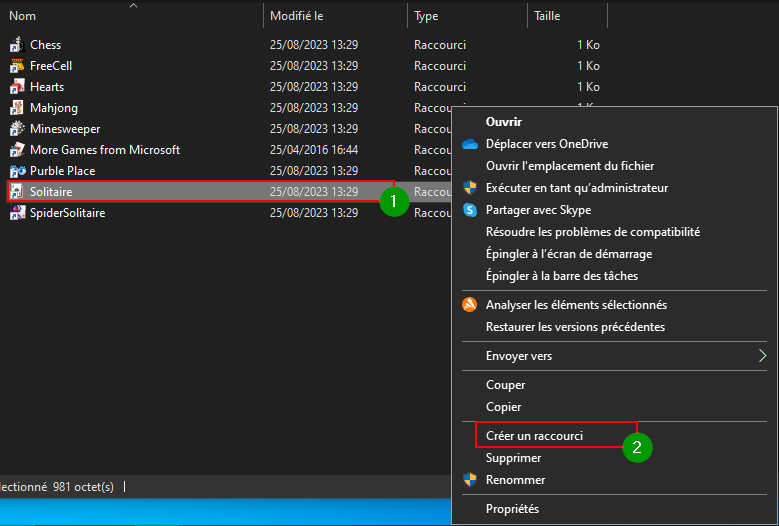Click Raccourci type in the Hearts row
This screenshot has width=779, height=526.
point(440,87)
